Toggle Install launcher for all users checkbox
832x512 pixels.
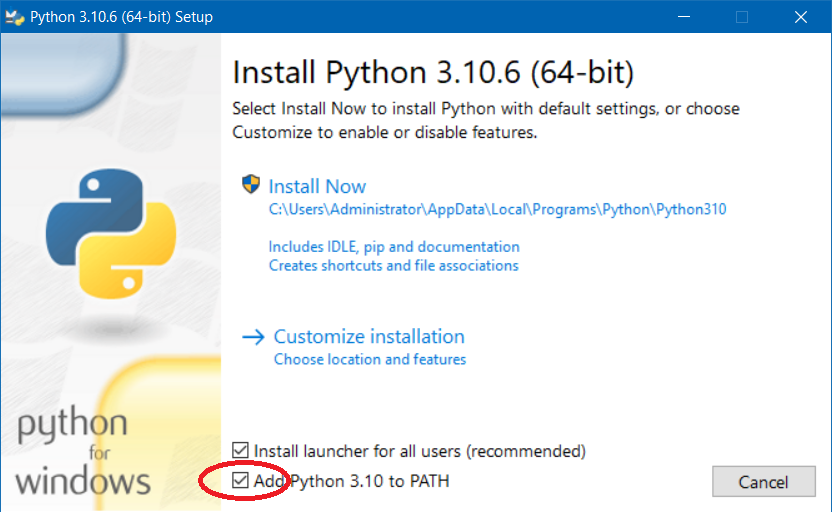(x=240, y=450)
